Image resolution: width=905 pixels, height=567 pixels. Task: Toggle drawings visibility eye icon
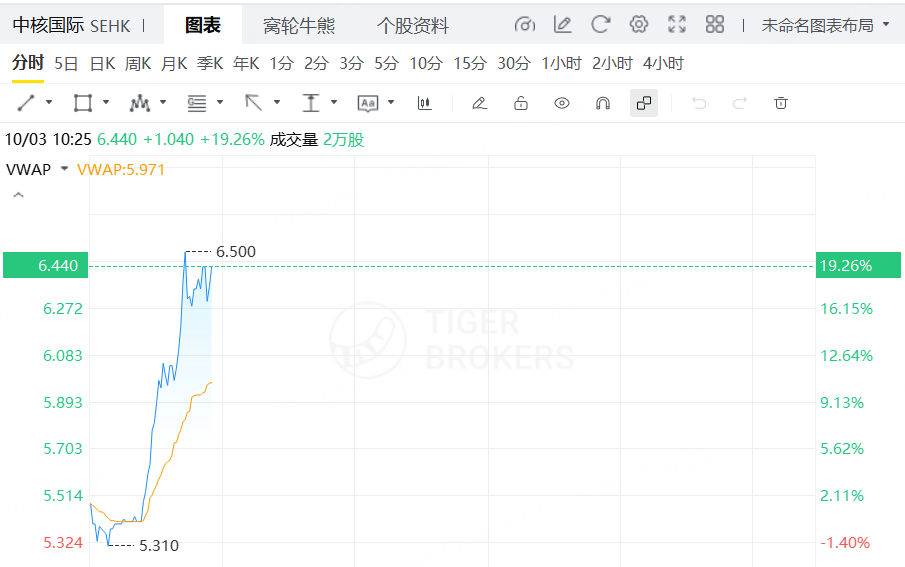point(562,103)
